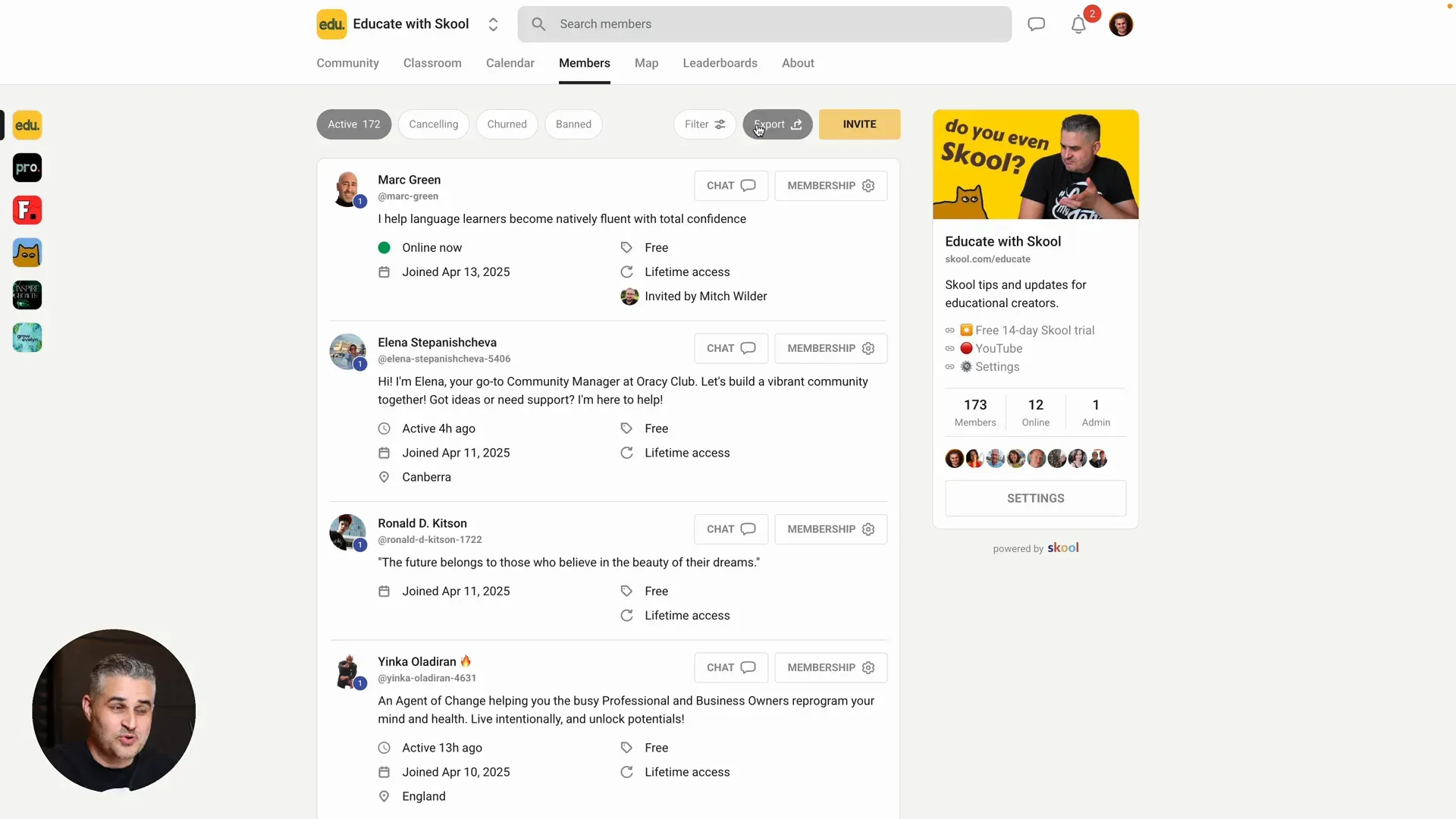Open the Map tab
1456x819 pixels.
point(646,63)
